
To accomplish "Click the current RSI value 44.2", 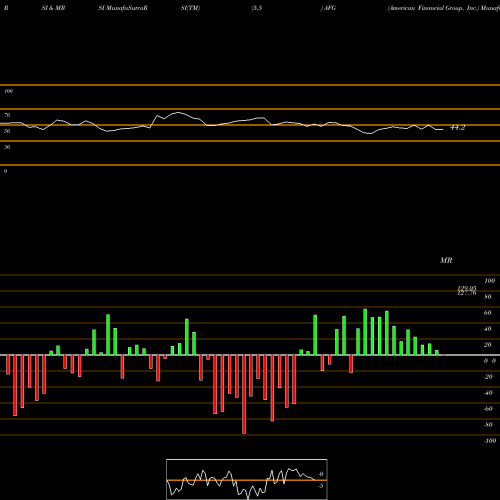I will [458, 128].
